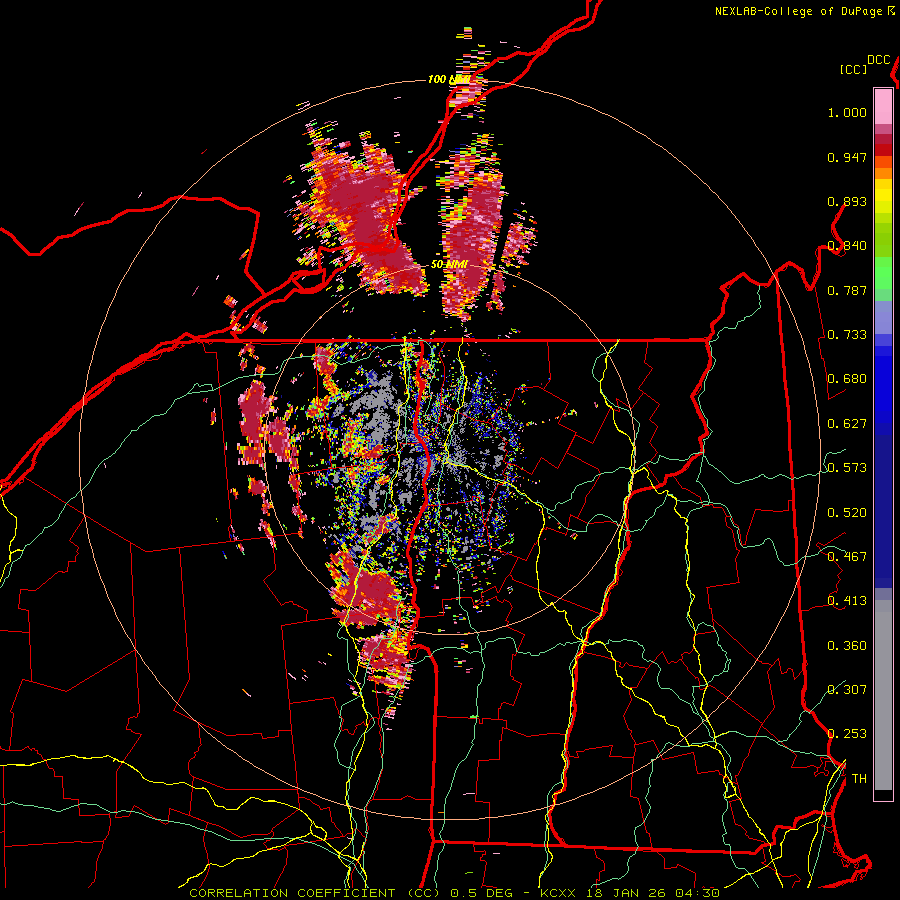Screen dimensions: 900x900
Task: Select the 0.413 scale value
Action: (x=847, y=601)
